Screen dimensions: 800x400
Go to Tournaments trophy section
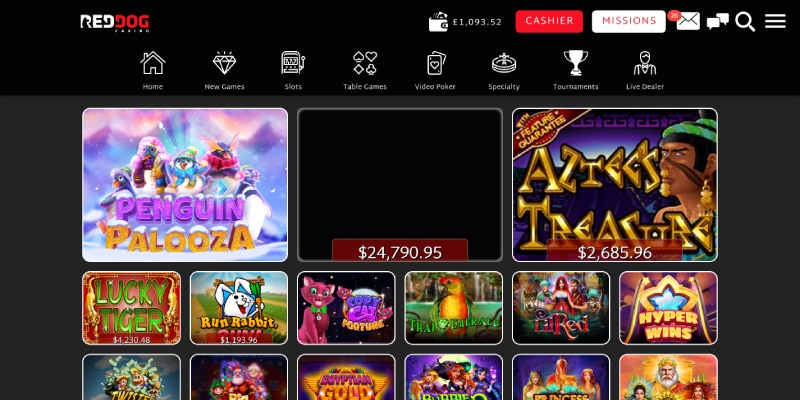point(576,70)
